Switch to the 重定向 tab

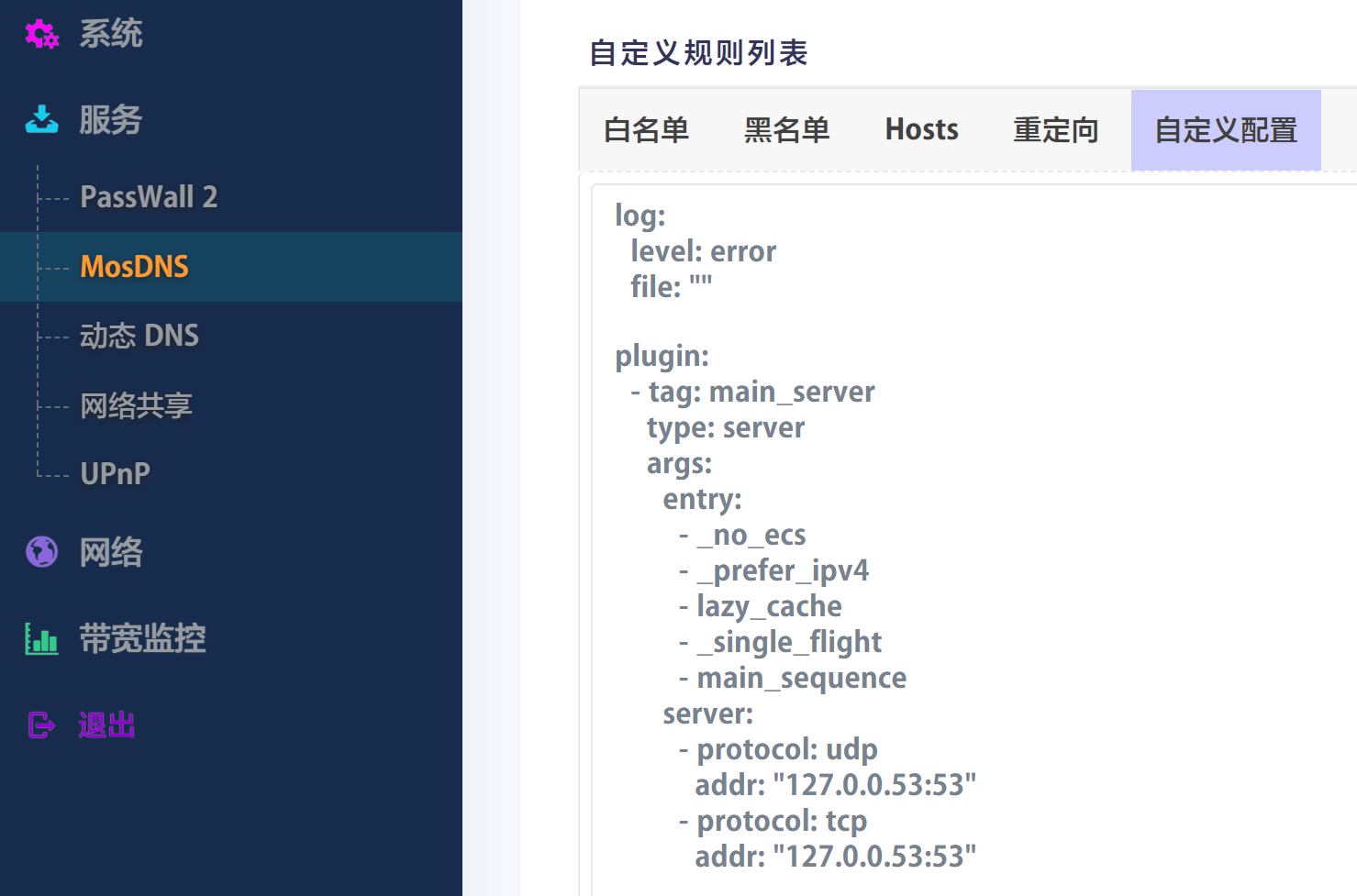tap(1056, 130)
